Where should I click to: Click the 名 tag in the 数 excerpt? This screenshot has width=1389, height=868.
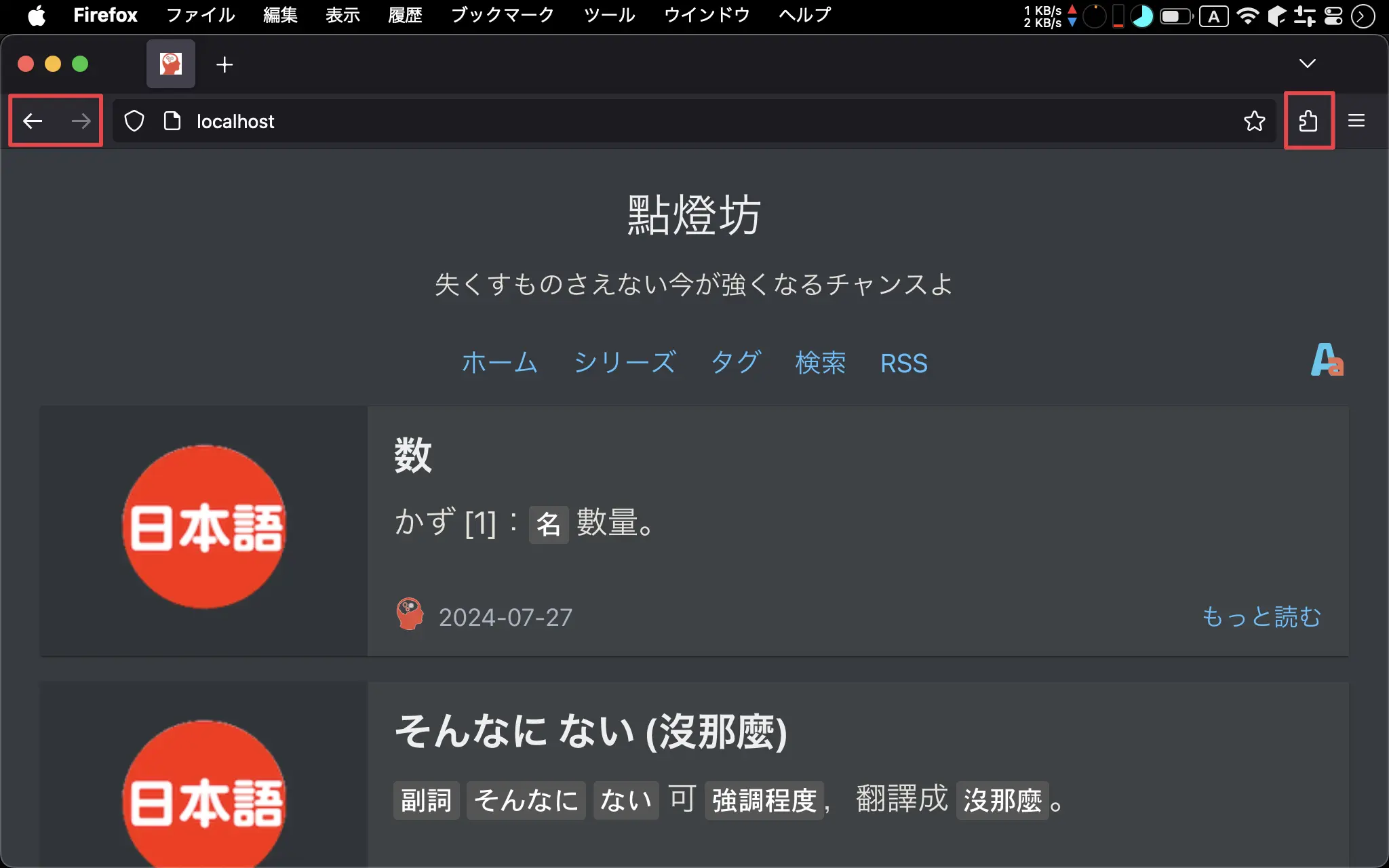[x=549, y=524]
